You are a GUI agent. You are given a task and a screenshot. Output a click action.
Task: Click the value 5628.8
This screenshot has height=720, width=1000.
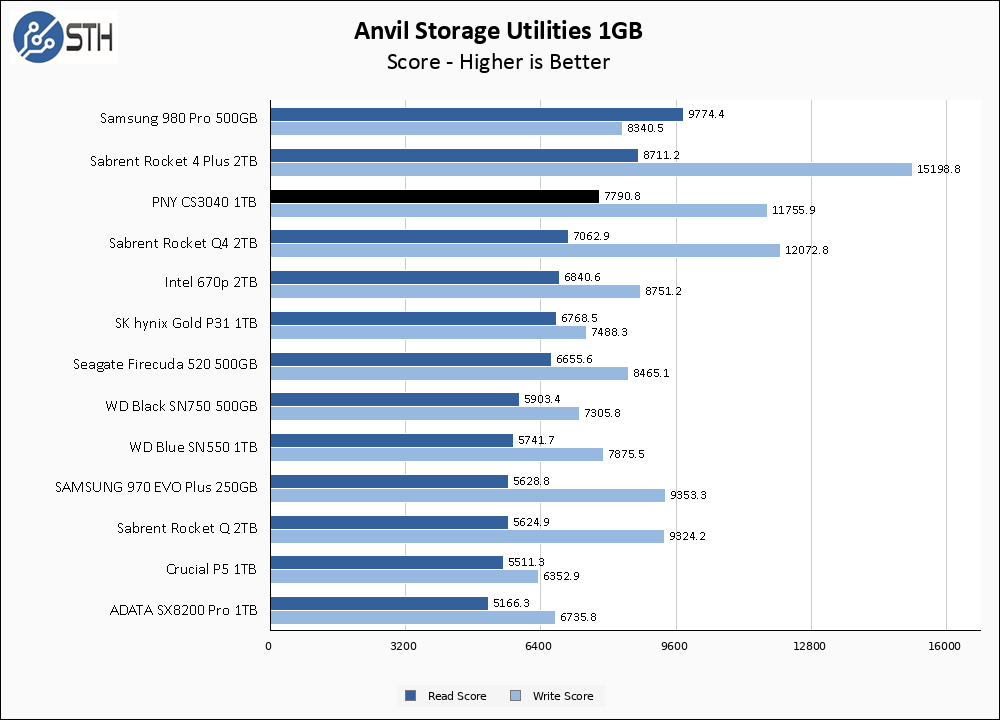pos(531,481)
